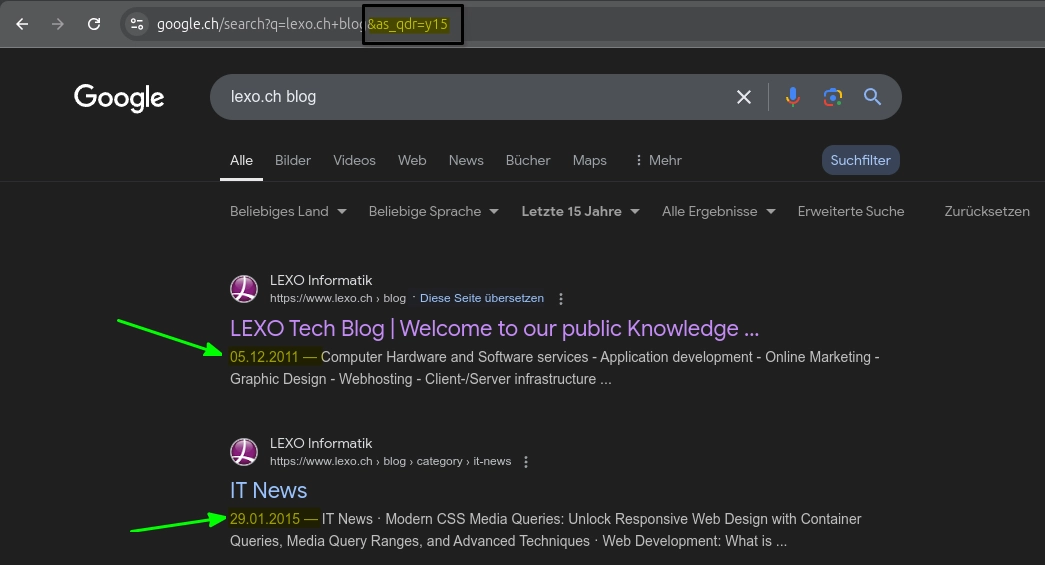The height and width of the screenshot is (565, 1045).
Task: Click Diese Seite übersetzen link
Action: coord(482,298)
